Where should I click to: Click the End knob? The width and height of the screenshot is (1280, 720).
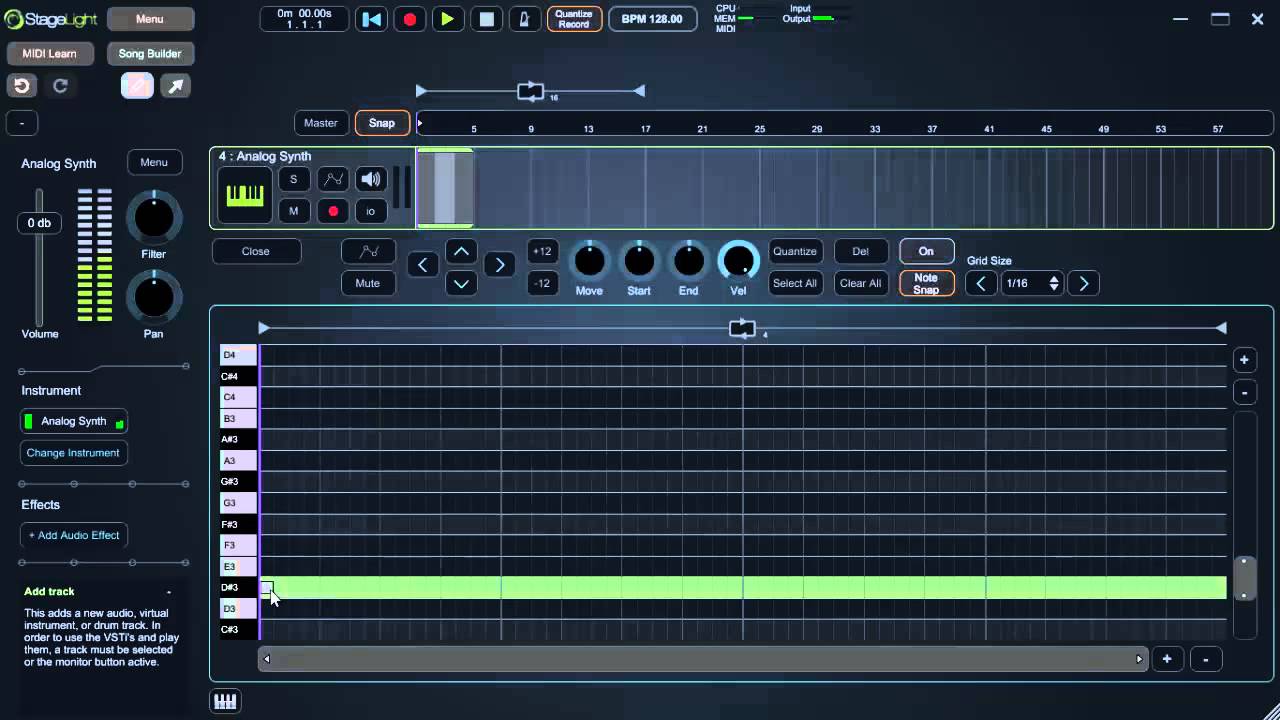click(x=688, y=261)
